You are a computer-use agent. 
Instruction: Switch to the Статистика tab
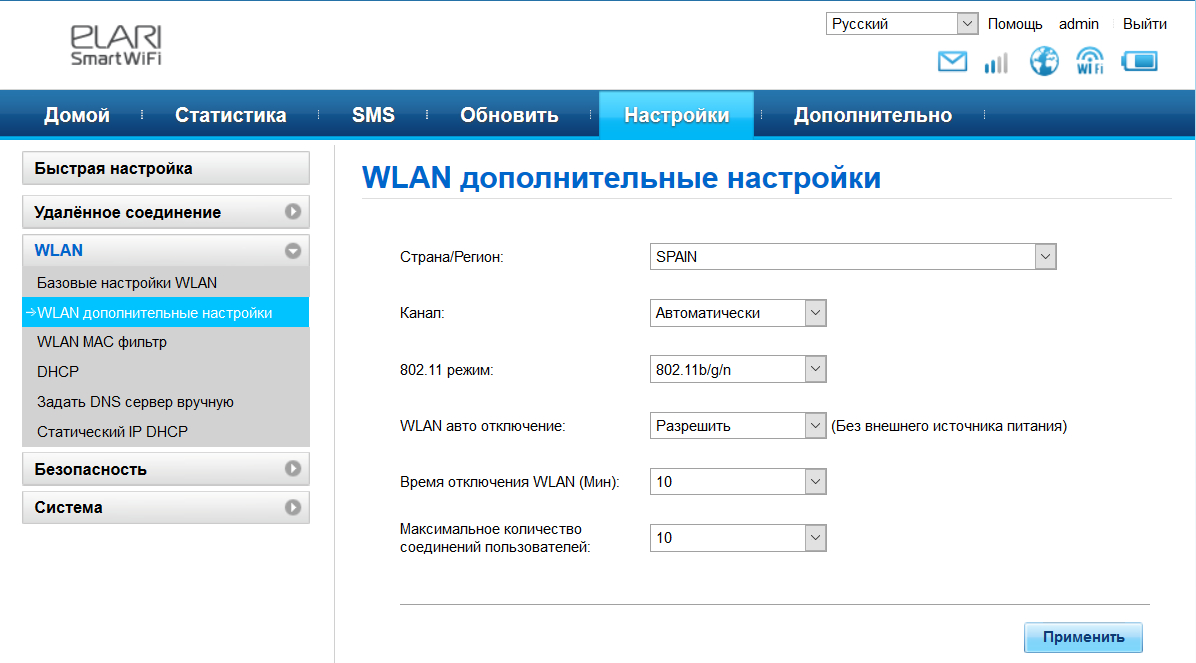[x=230, y=115]
